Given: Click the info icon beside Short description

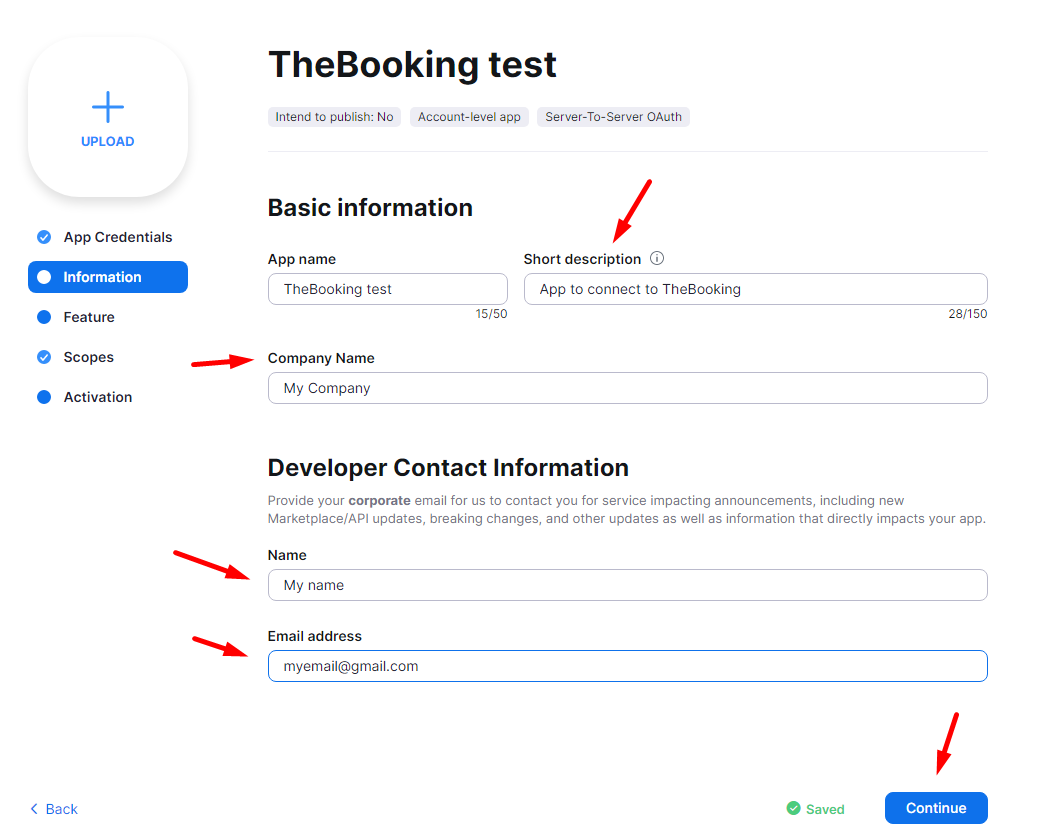Looking at the screenshot, I should coord(657,258).
